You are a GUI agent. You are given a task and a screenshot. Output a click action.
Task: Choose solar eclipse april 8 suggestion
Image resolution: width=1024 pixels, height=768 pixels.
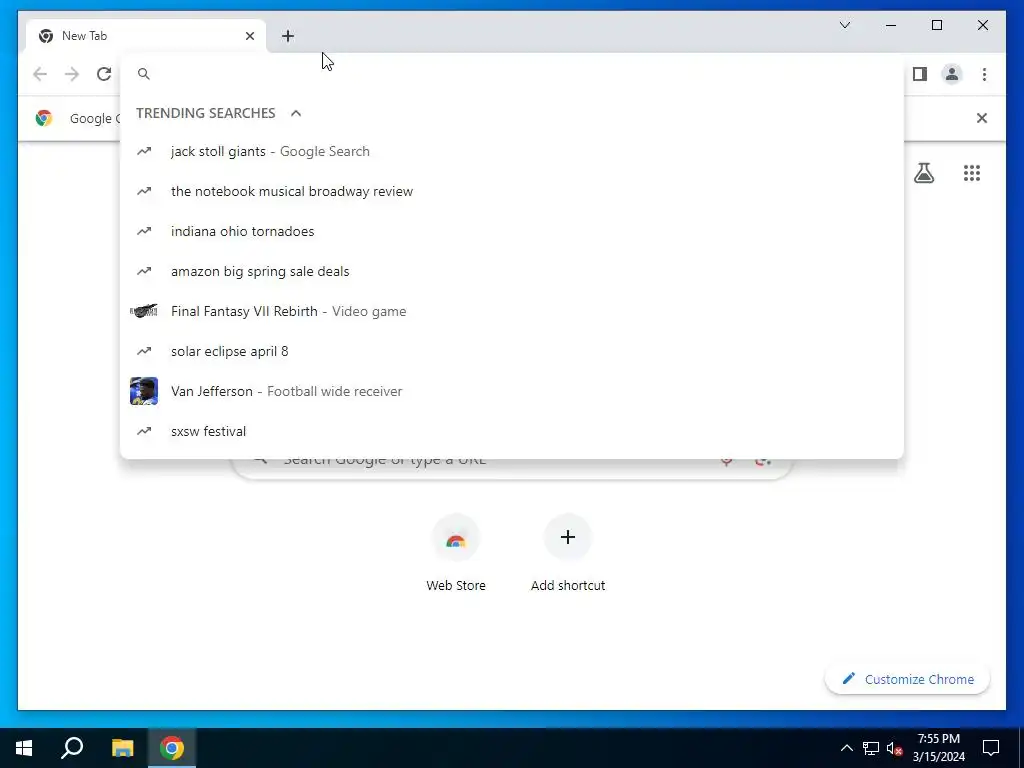point(512,351)
